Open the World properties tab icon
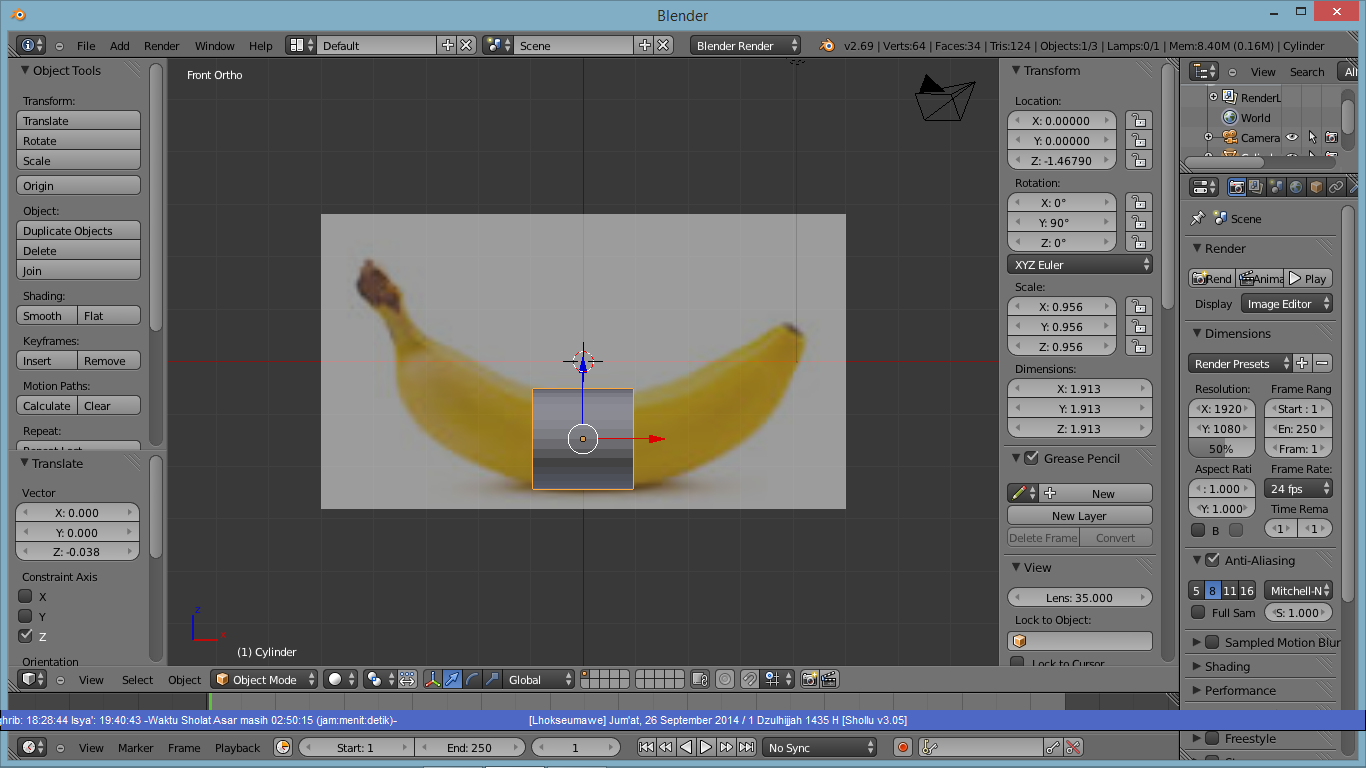This screenshot has width=1366, height=768. (1296, 187)
